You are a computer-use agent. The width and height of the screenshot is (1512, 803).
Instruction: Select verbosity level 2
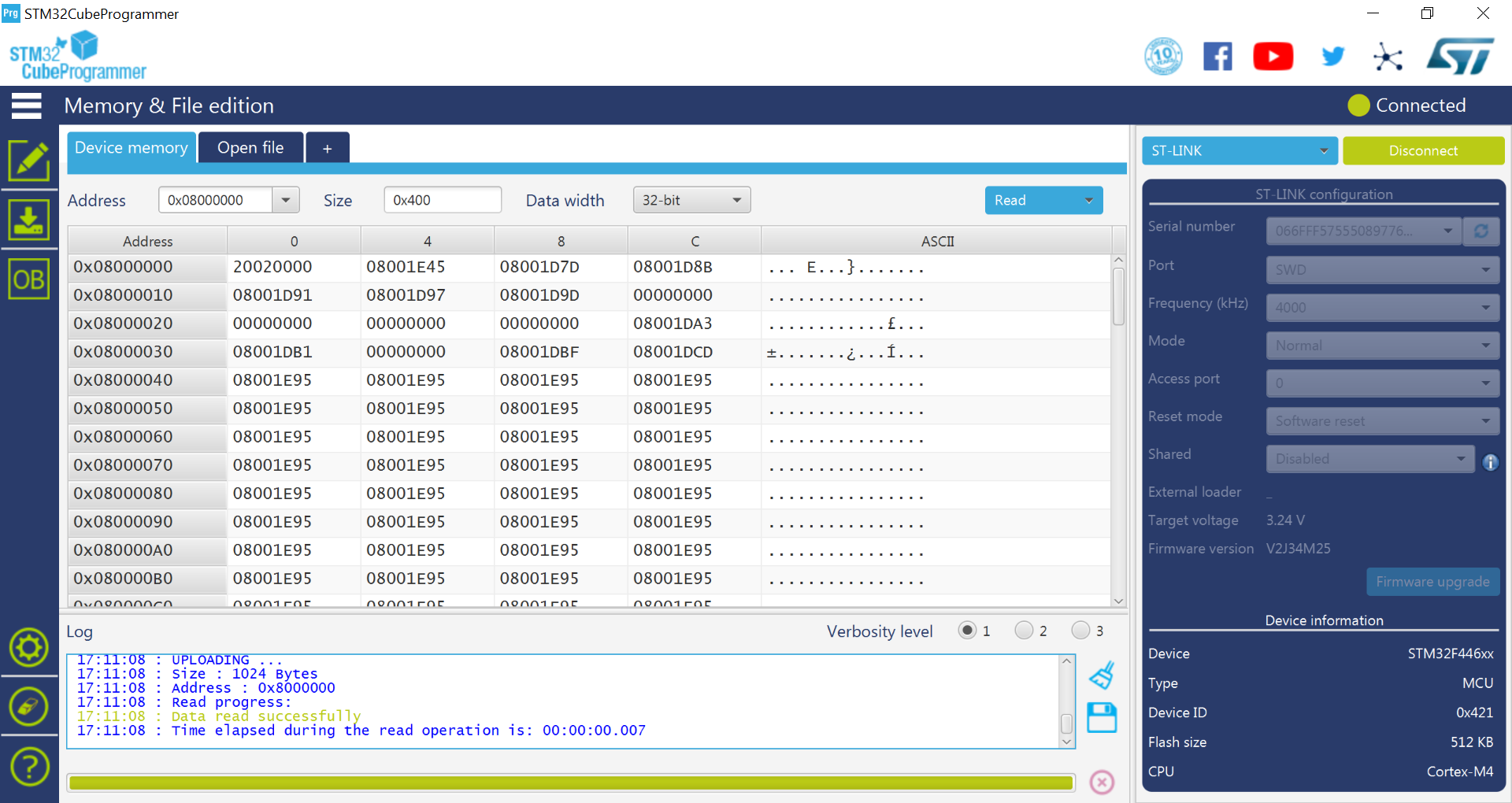coord(1024,631)
